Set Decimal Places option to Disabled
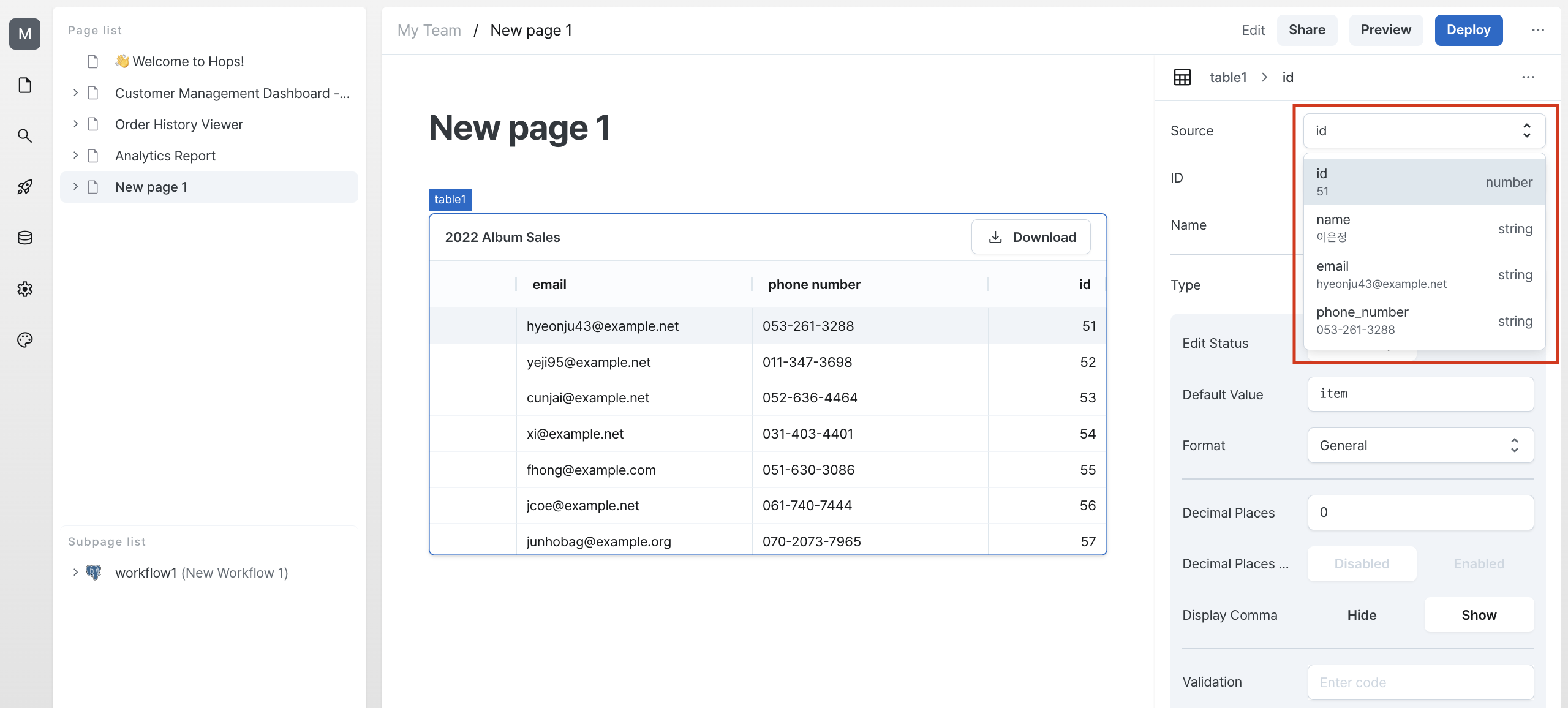Screen dimensions: 1568x708 coord(1362,563)
